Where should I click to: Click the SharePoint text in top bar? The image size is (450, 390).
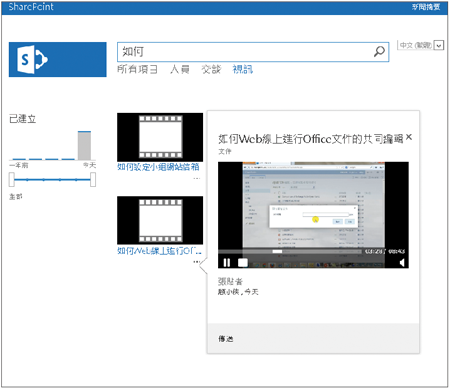coord(31,7)
